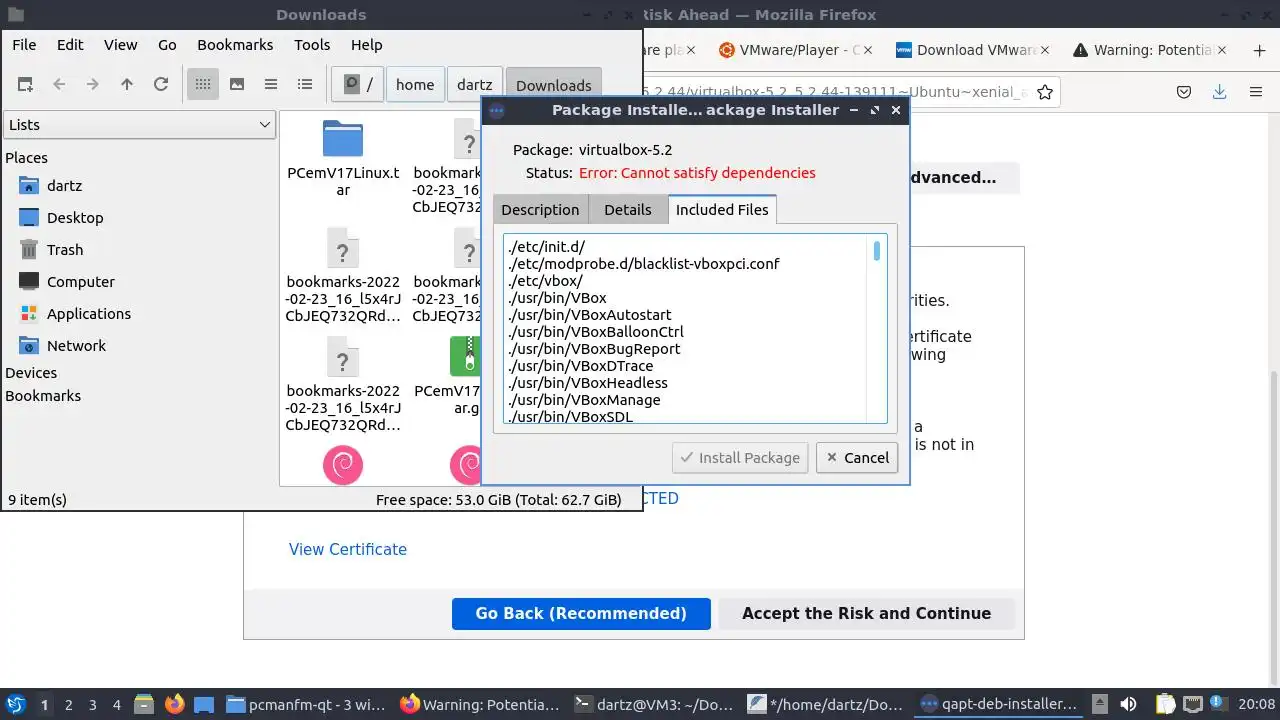This screenshot has height=720, width=1280.
Task: Open the Help menu in file manager
Action: [x=367, y=44]
